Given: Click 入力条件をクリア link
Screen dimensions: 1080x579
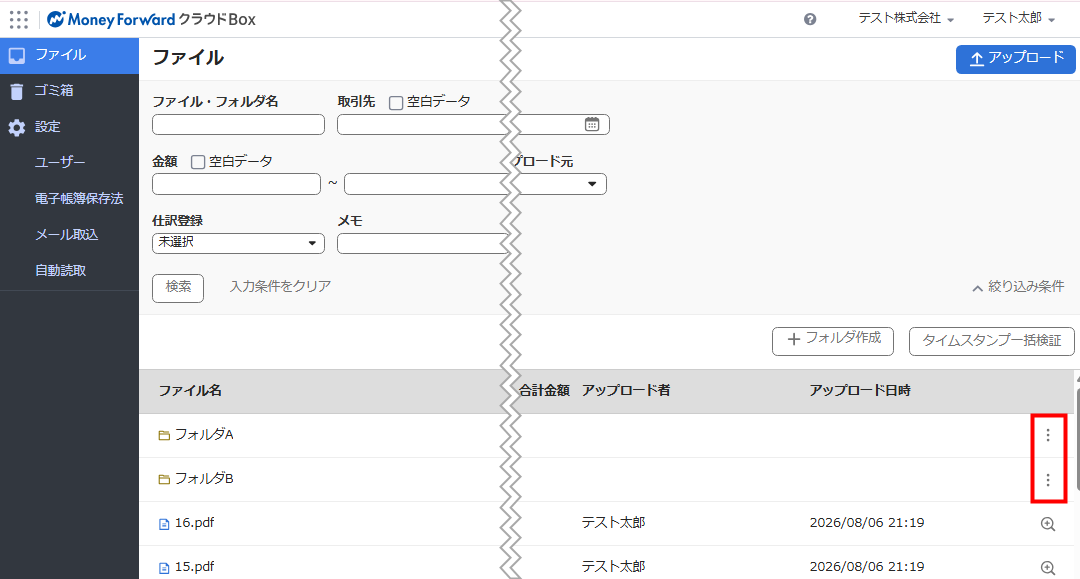Looking at the screenshot, I should pos(280,286).
